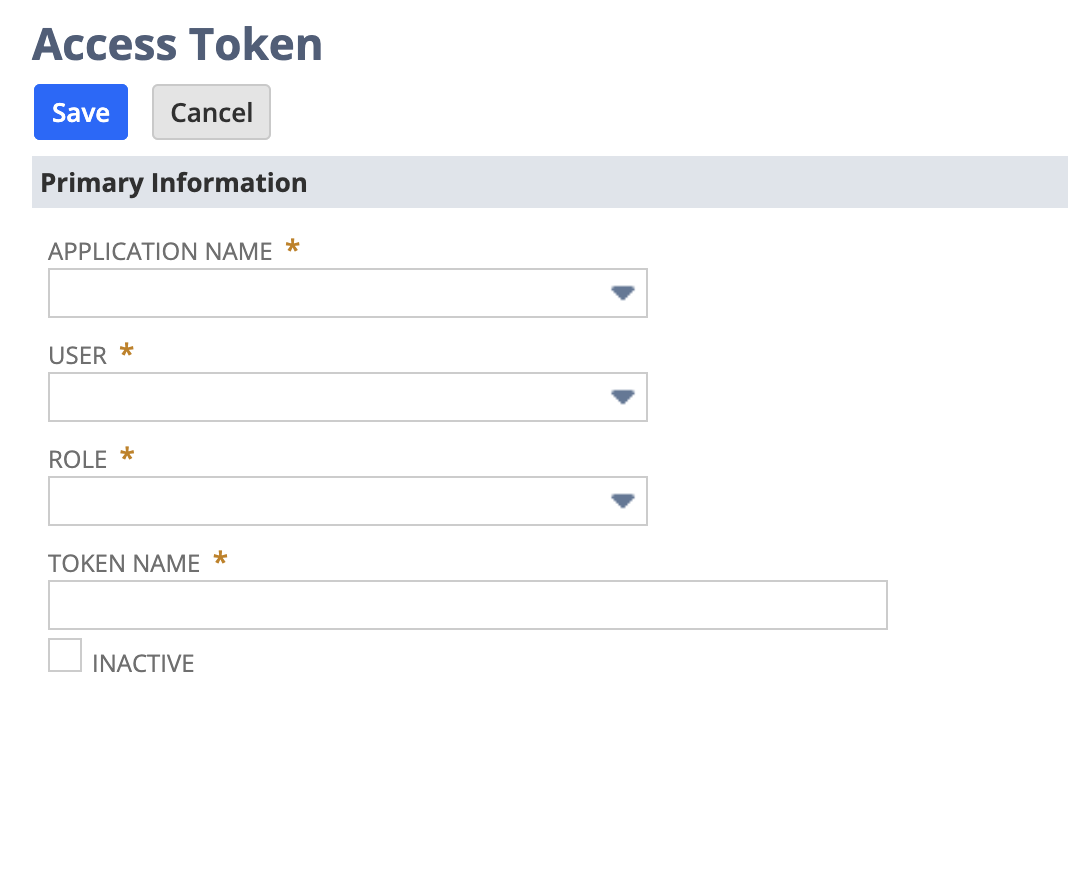Image resolution: width=1068 pixels, height=892 pixels.
Task: Click the ROLE field label
Action: pyautogui.click(x=78, y=460)
